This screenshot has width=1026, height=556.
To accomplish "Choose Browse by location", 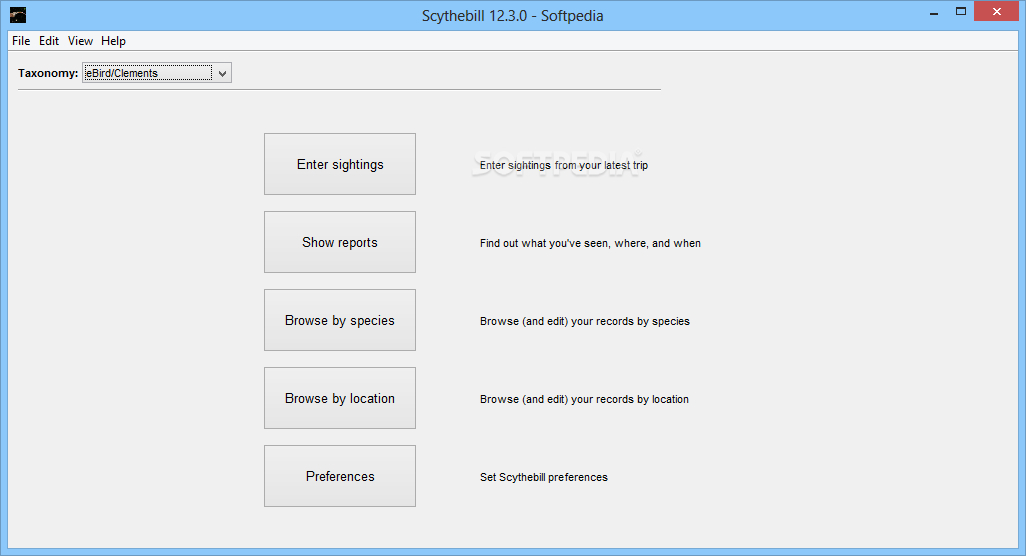I will click(340, 398).
